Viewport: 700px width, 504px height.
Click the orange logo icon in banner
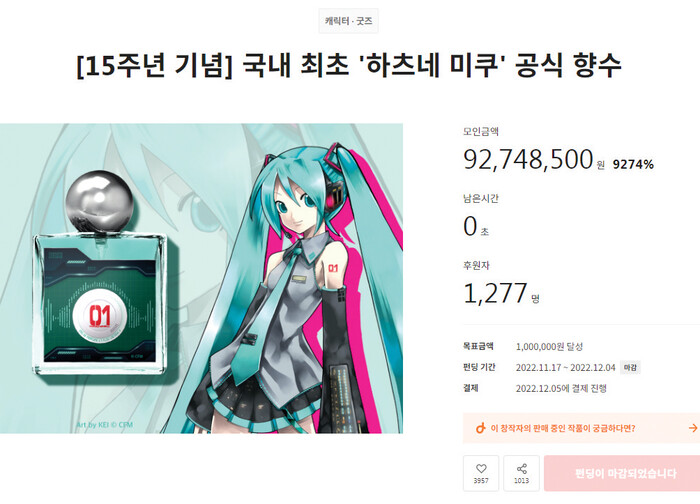tap(480, 428)
